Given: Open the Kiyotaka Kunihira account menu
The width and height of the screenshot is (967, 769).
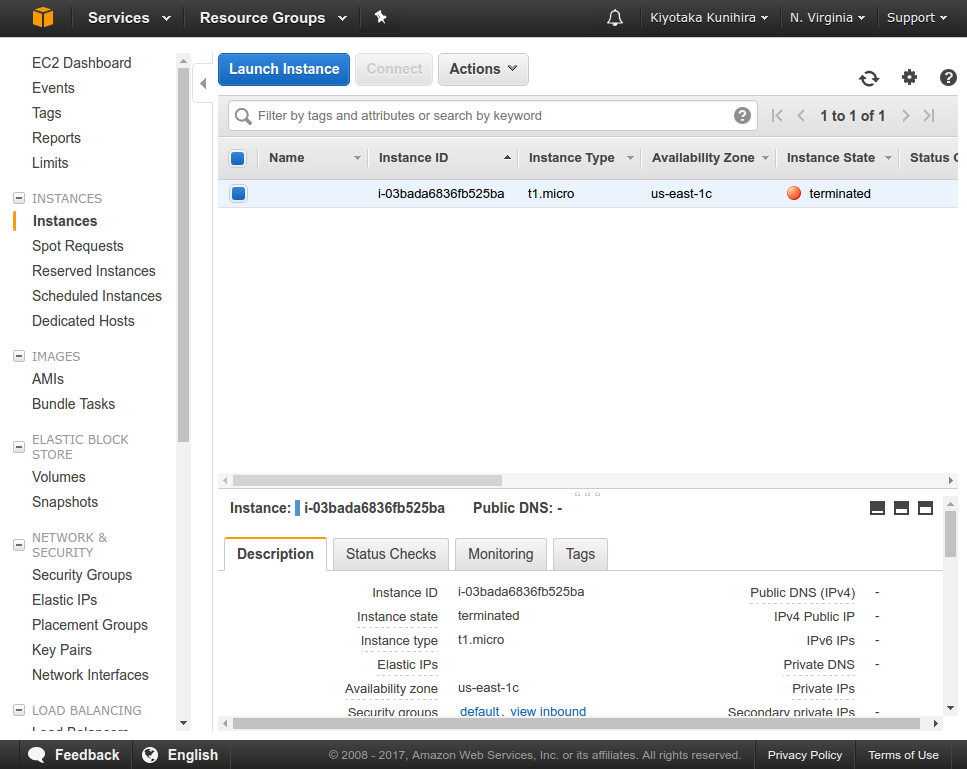Looking at the screenshot, I should pyautogui.click(x=709, y=18).
